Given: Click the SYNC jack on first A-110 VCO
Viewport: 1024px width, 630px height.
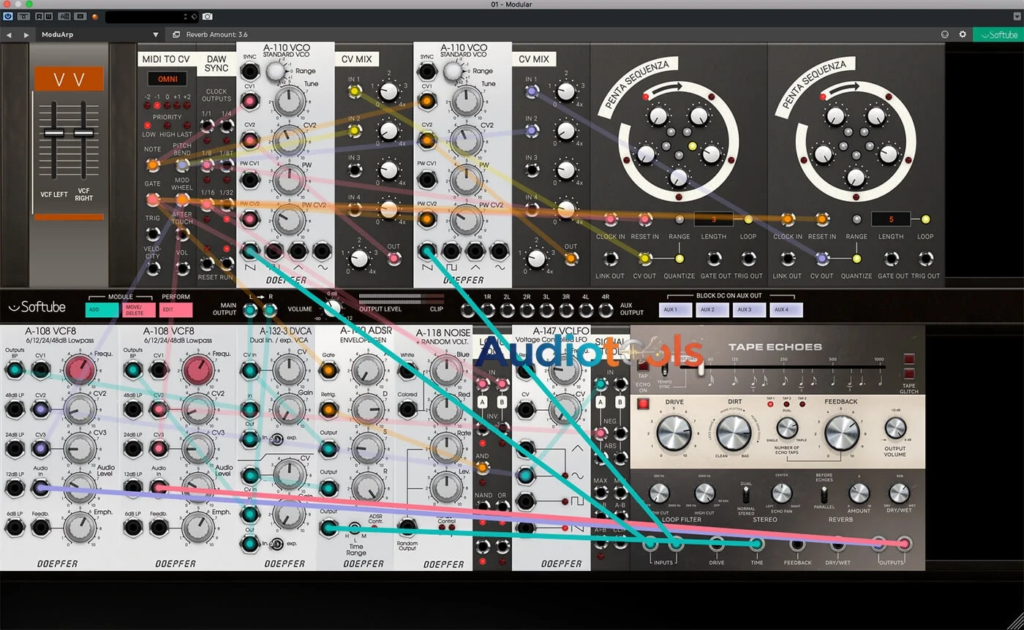Looking at the screenshot, I should pyautogui.click(x=249, y=71).
